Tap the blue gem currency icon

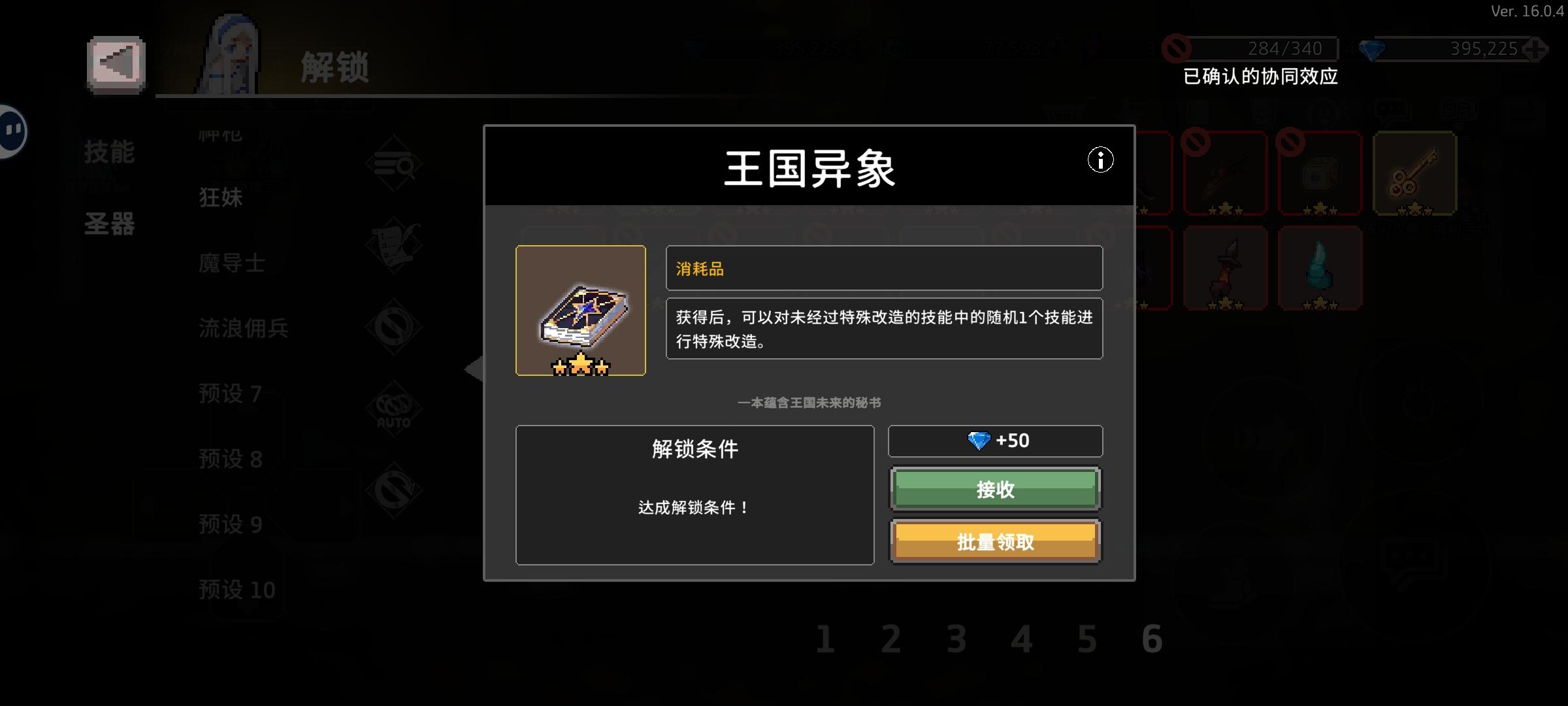coord(1371,50)
